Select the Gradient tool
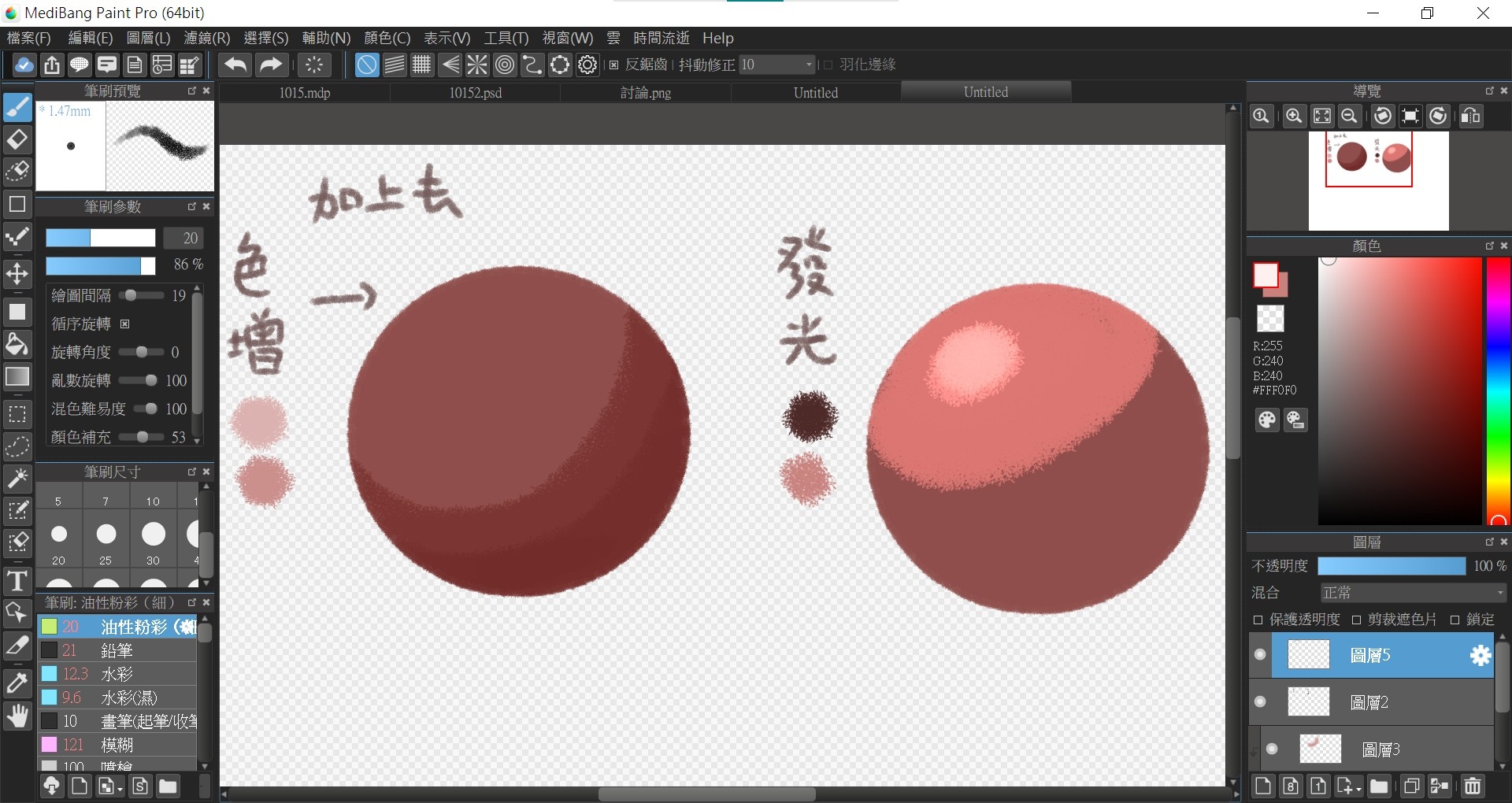The width and height of the screenshot is (1512, 803). [17, 376]
